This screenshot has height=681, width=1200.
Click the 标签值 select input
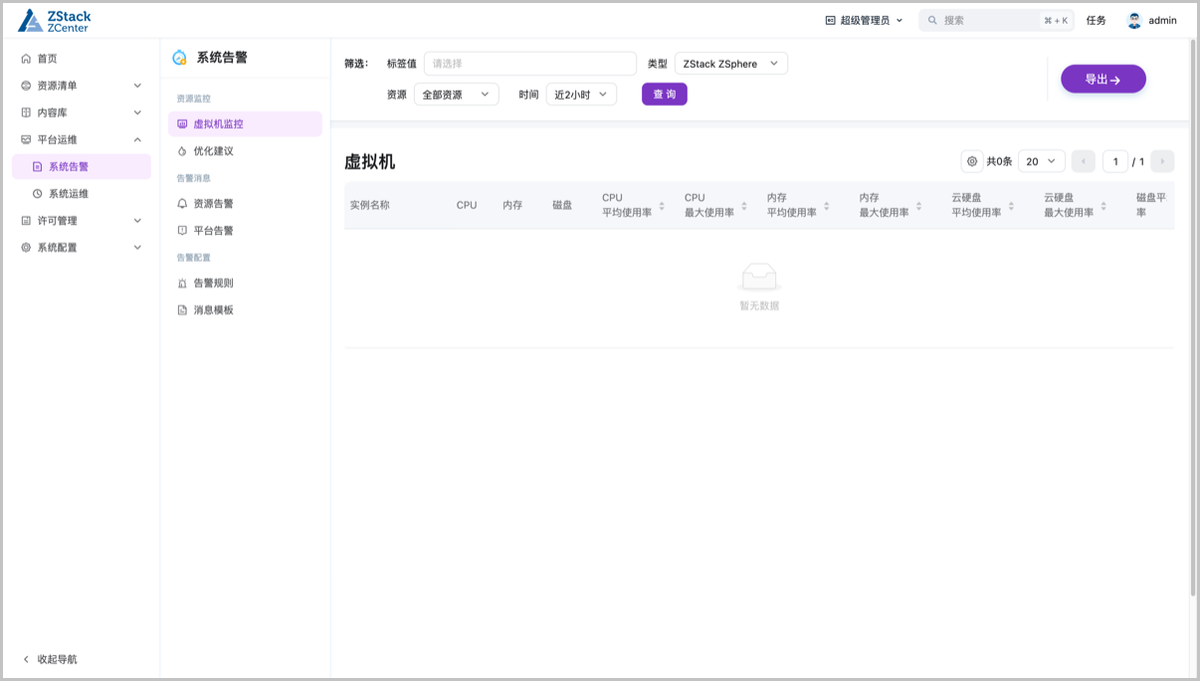530,64
